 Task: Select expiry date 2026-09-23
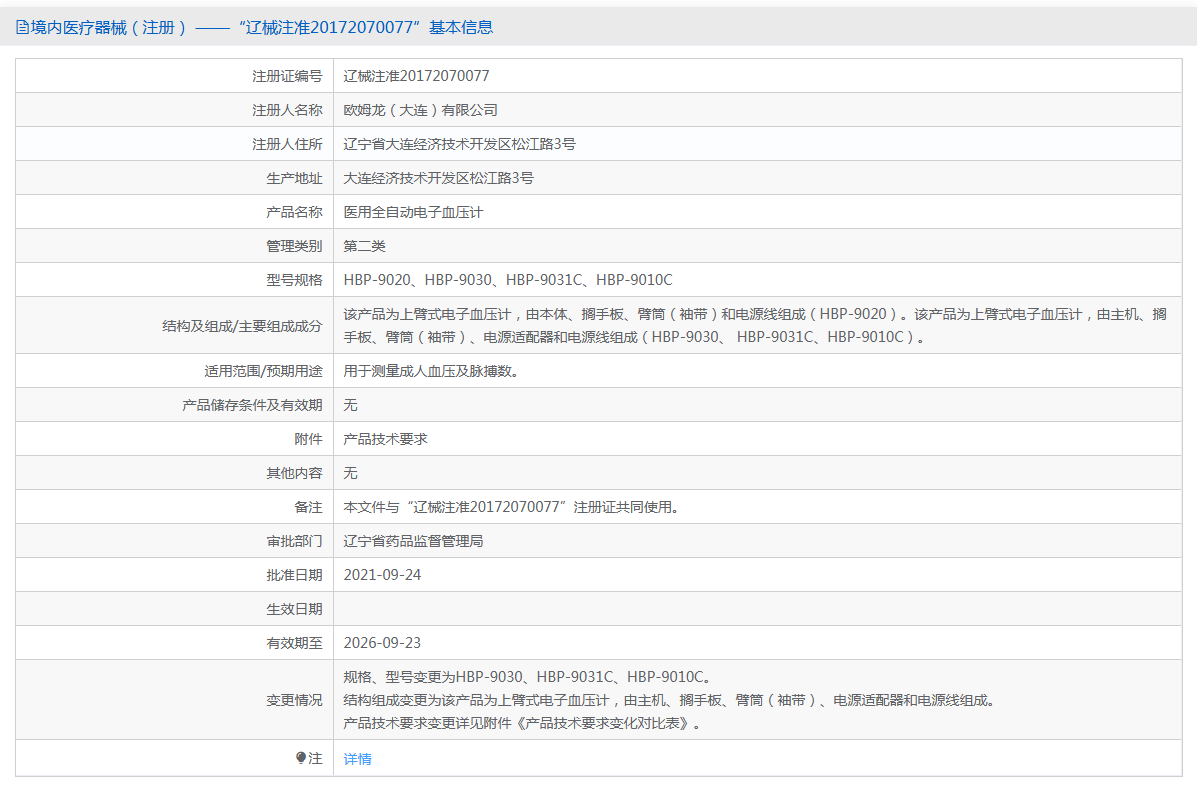(x=382, y=643)
